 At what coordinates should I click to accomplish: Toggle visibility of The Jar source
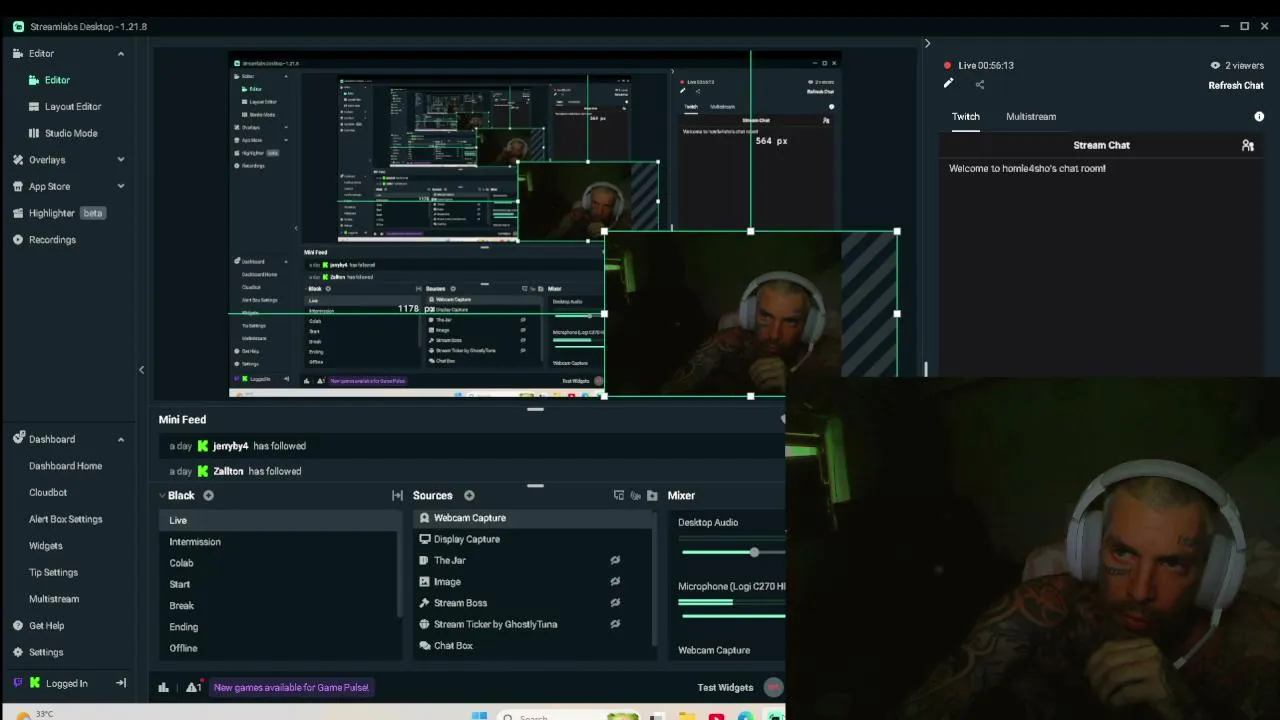click(615, 560)
